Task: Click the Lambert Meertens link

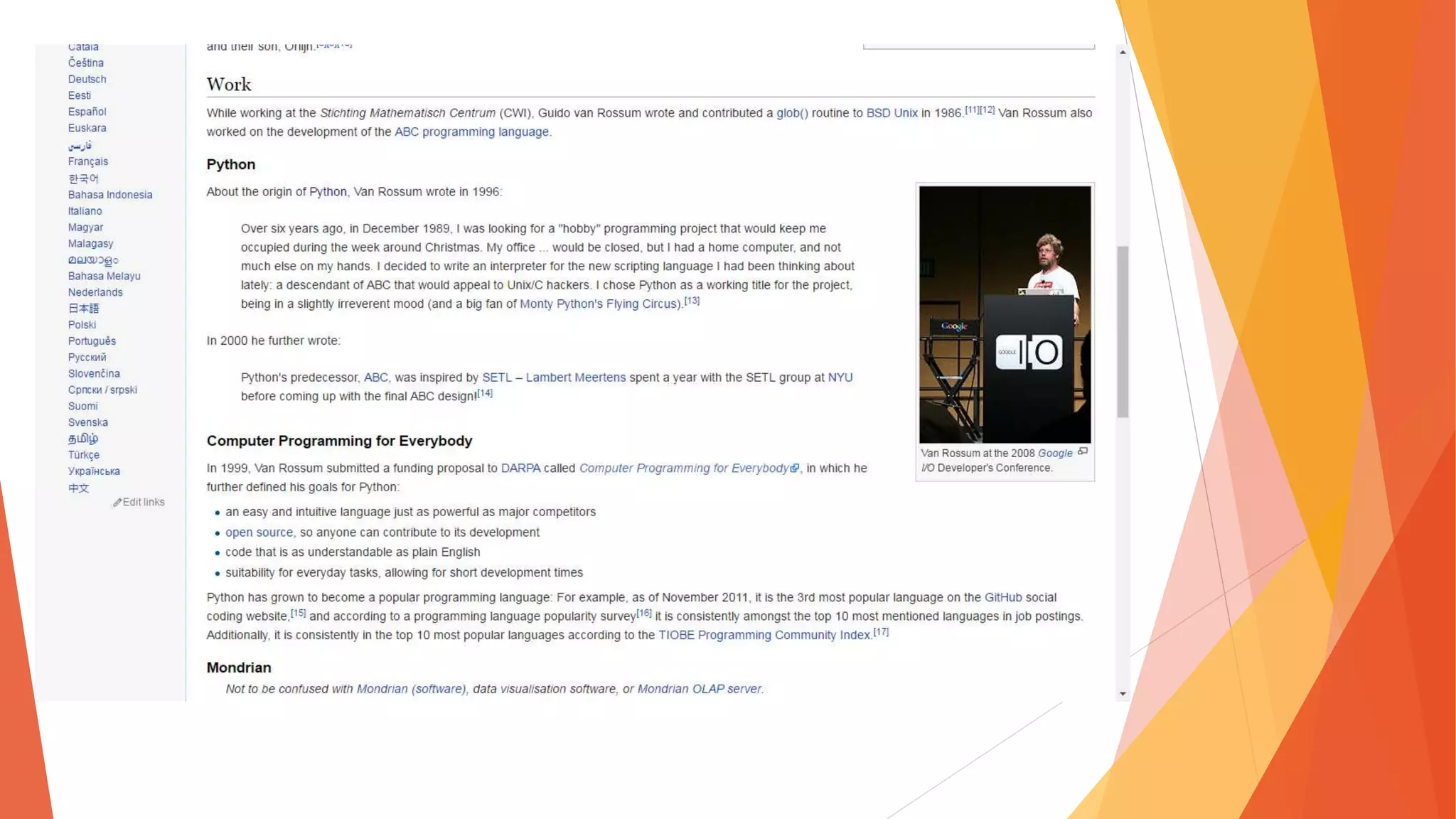Action: click(x=576, y=378)
